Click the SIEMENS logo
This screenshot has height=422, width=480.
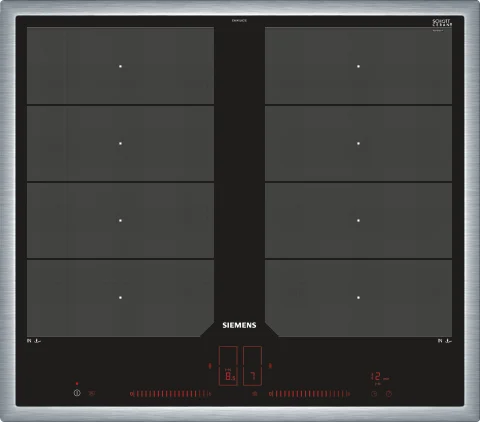tap(239, 325)
